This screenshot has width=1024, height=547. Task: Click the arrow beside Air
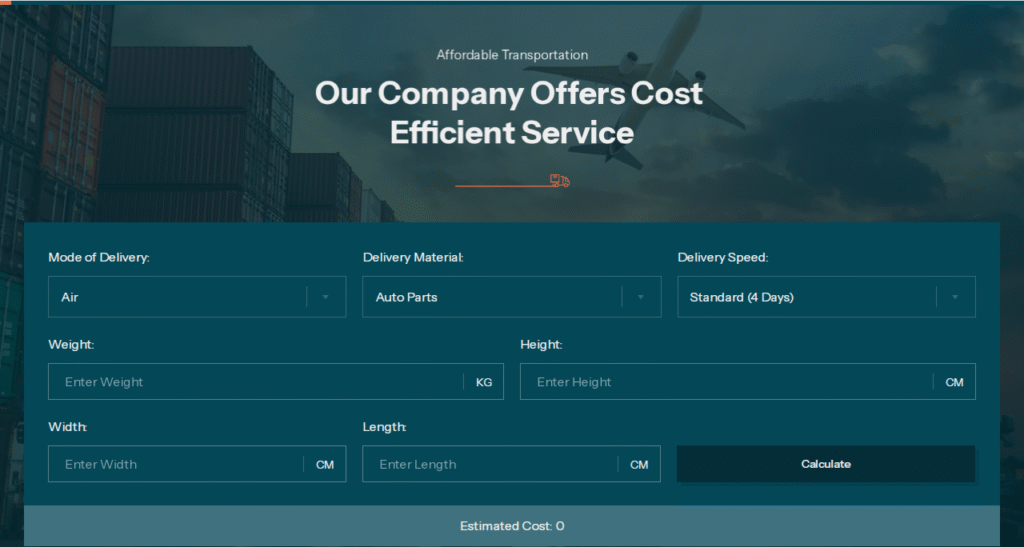(x=325, y=297)
